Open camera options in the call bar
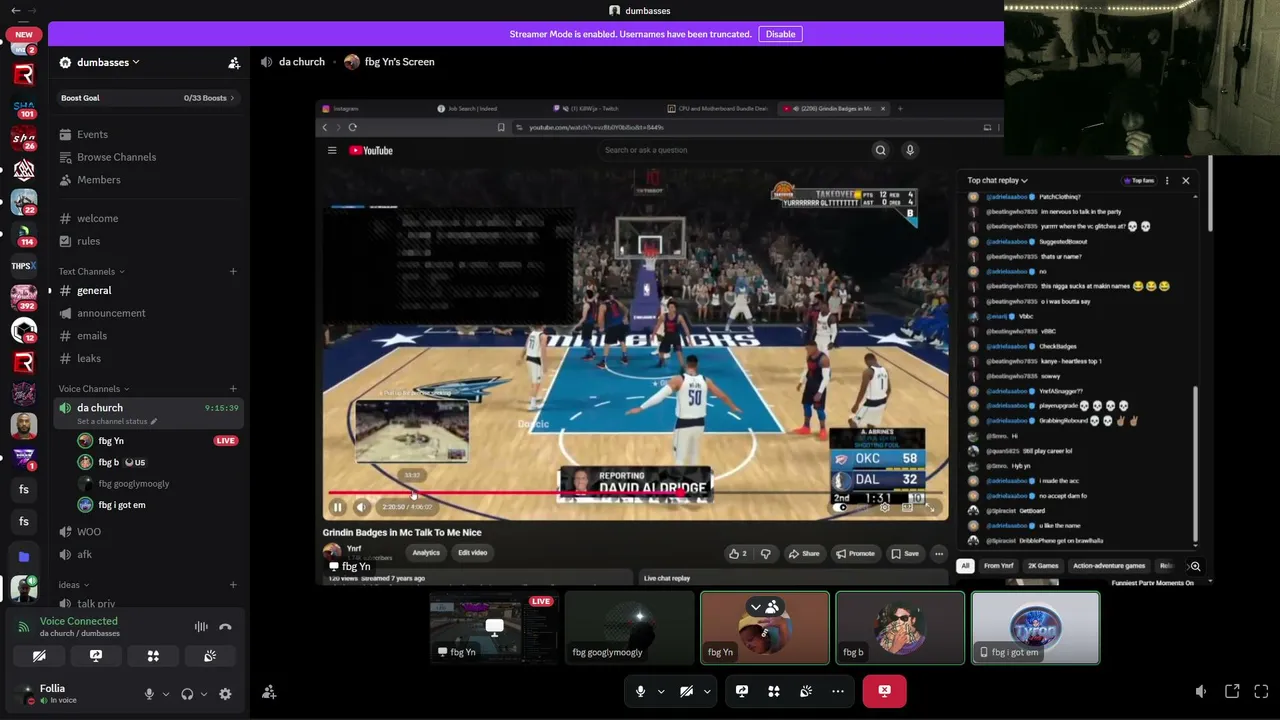 click(x=707, y=691)
